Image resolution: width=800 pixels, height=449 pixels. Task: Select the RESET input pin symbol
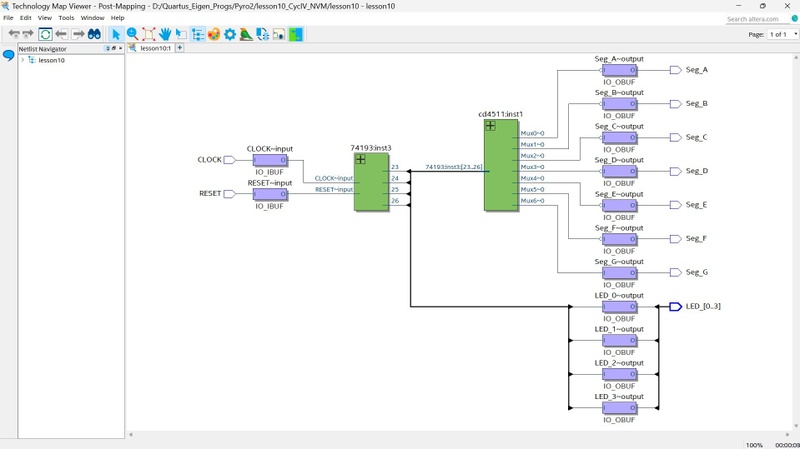click(229, 194)
